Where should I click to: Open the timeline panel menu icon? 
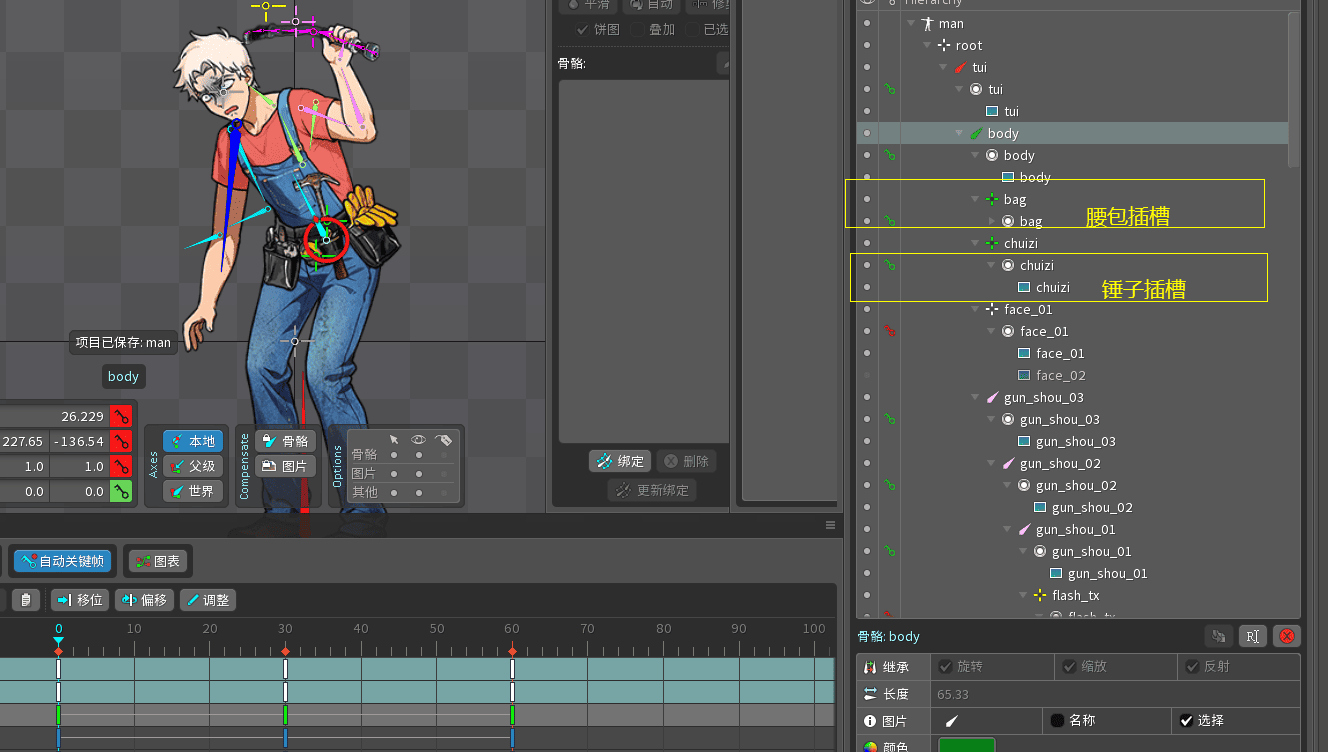[x=830, y=525]
